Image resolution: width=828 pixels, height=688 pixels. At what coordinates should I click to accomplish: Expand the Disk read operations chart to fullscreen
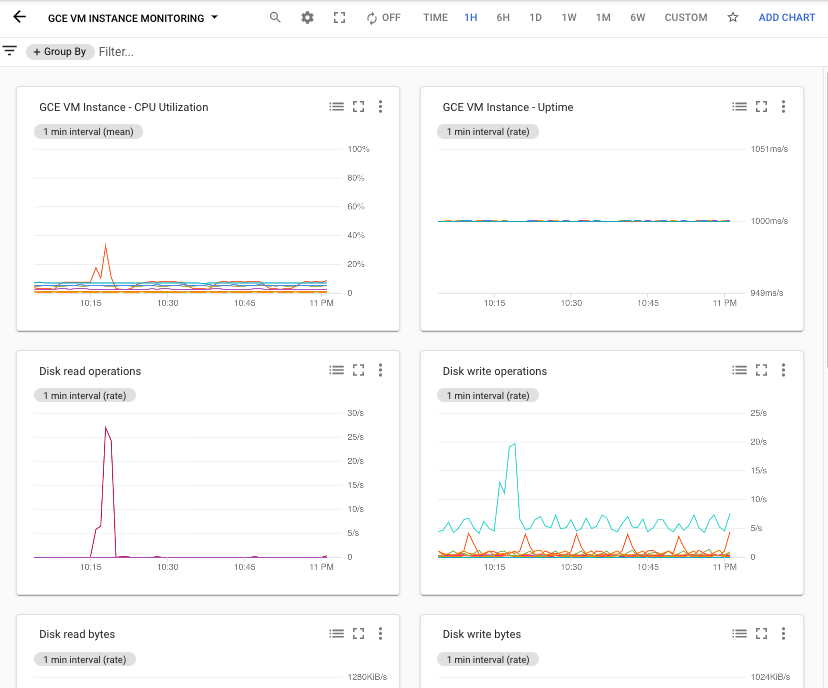click(x=358, y=370)
